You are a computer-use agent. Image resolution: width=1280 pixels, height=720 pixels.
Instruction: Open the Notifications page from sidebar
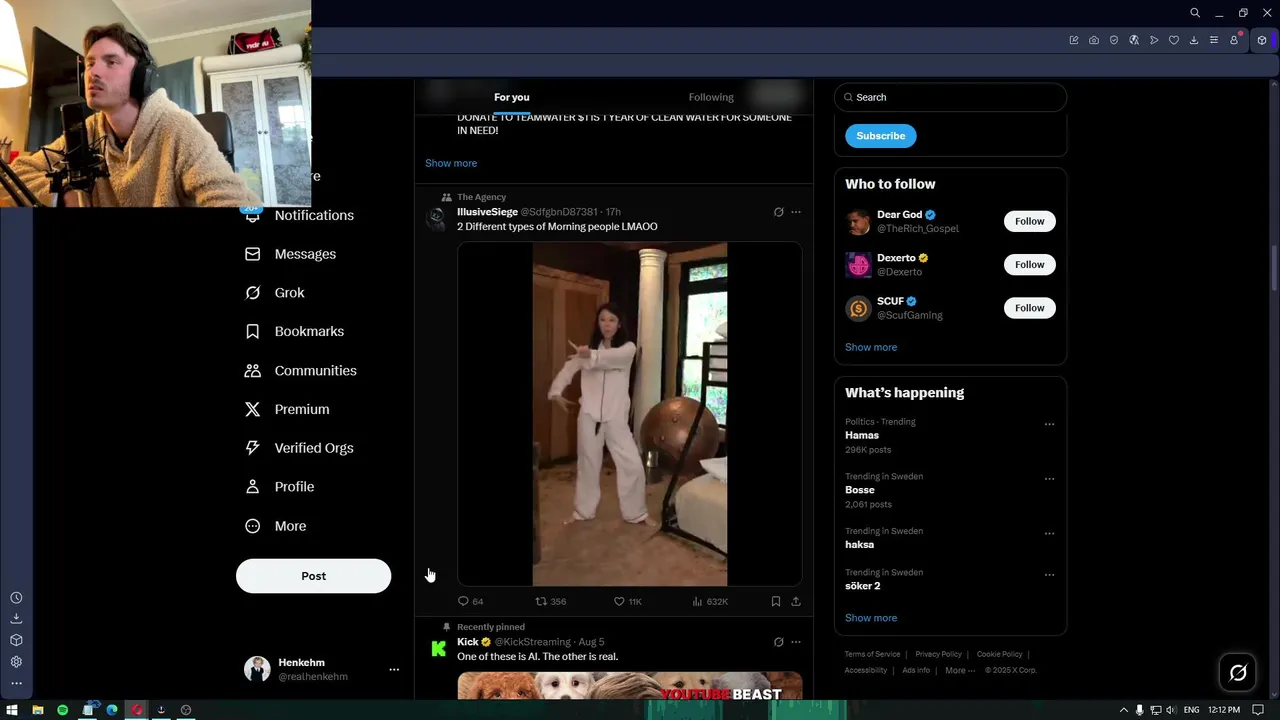(299, 215)
